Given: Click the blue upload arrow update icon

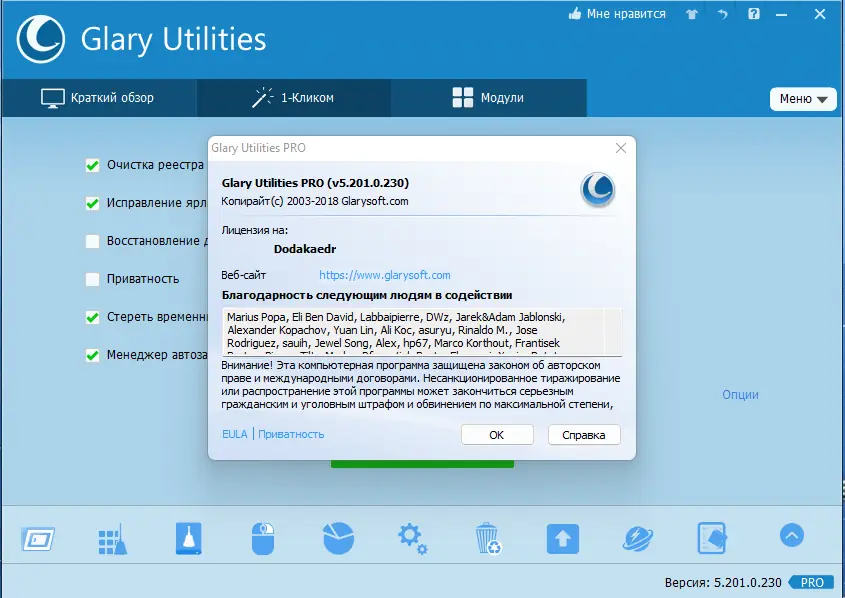Looking at the screenshot, I should coord(562,537).
